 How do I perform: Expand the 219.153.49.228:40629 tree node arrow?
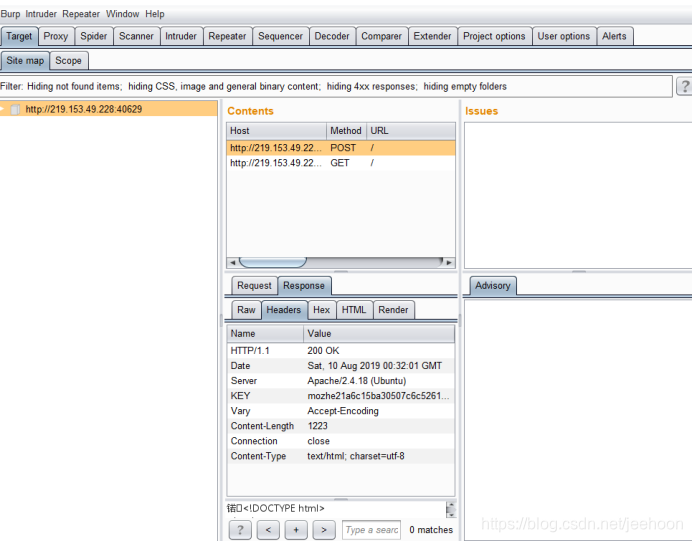2,109
